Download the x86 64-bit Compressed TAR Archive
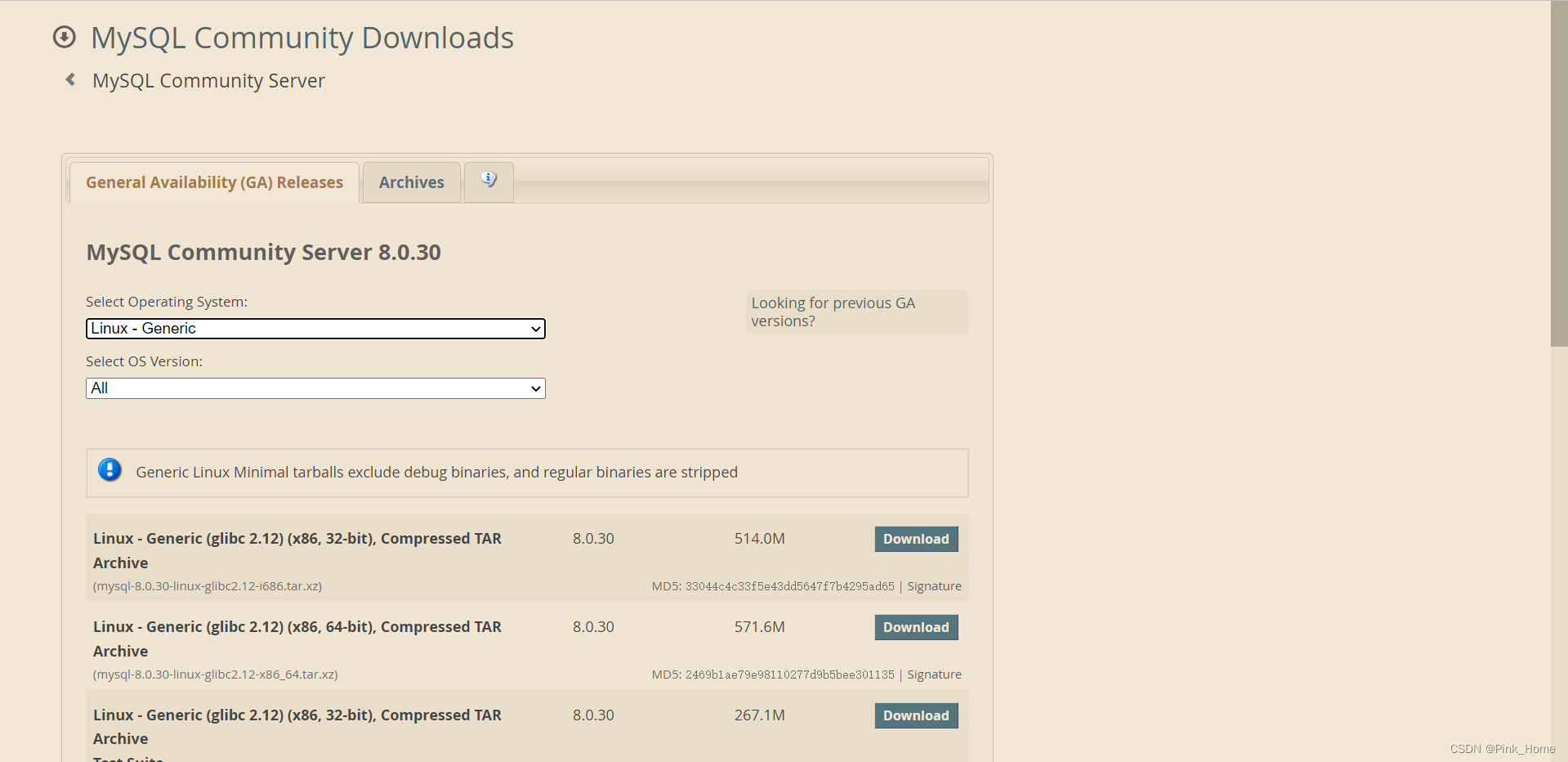This screenshot has height=762, width=1568. point(915,627)
